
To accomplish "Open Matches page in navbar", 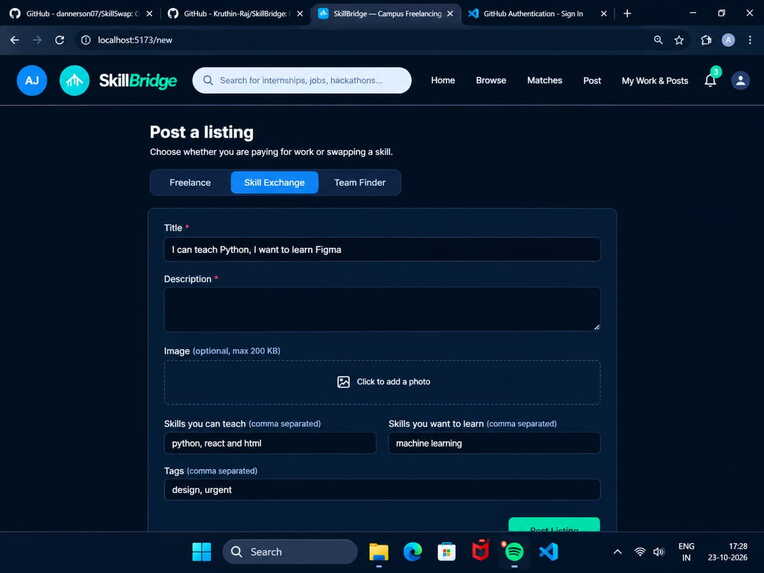I will click(x=545, y=80).
